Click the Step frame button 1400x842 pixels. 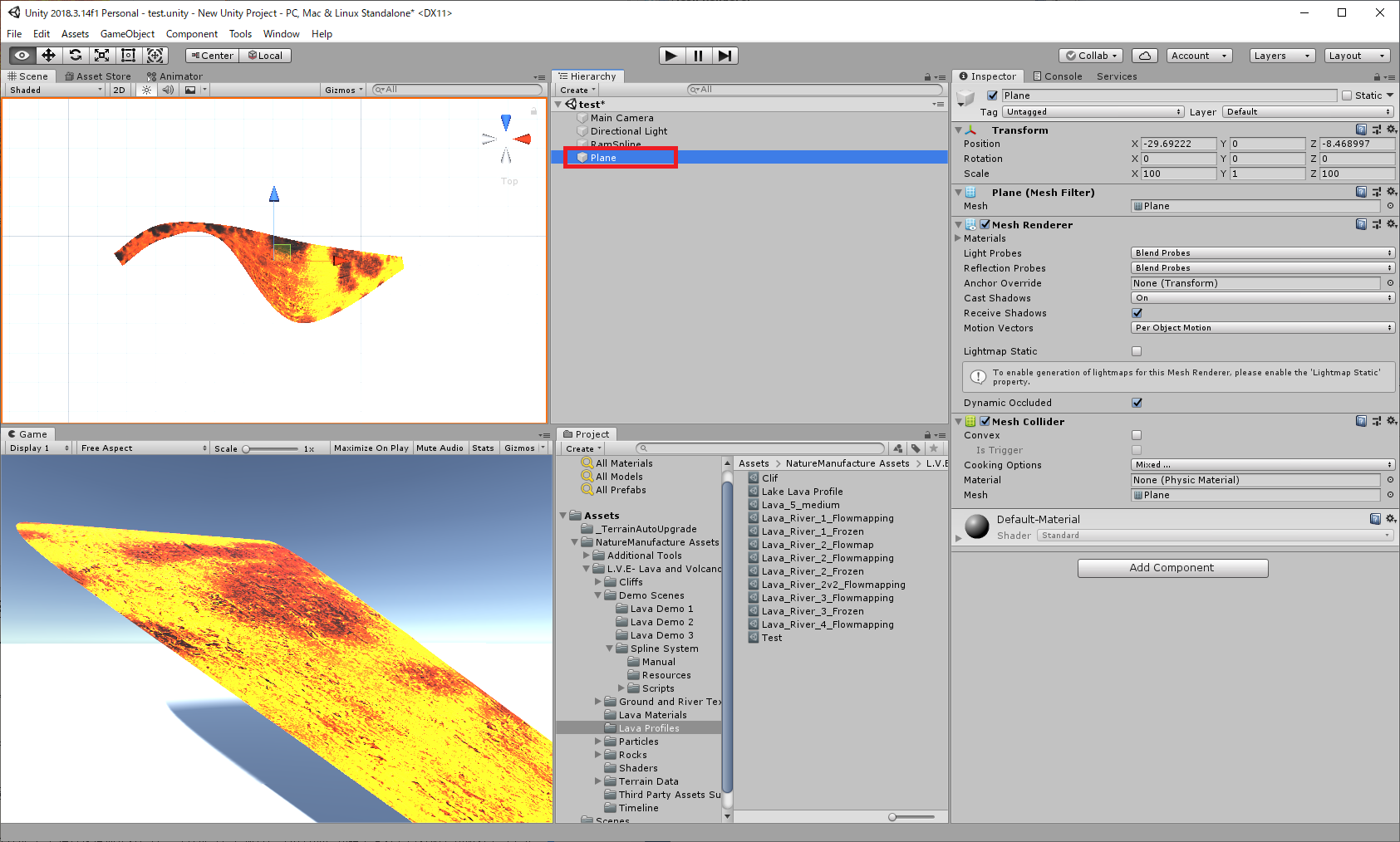click(x=725, y=56)
